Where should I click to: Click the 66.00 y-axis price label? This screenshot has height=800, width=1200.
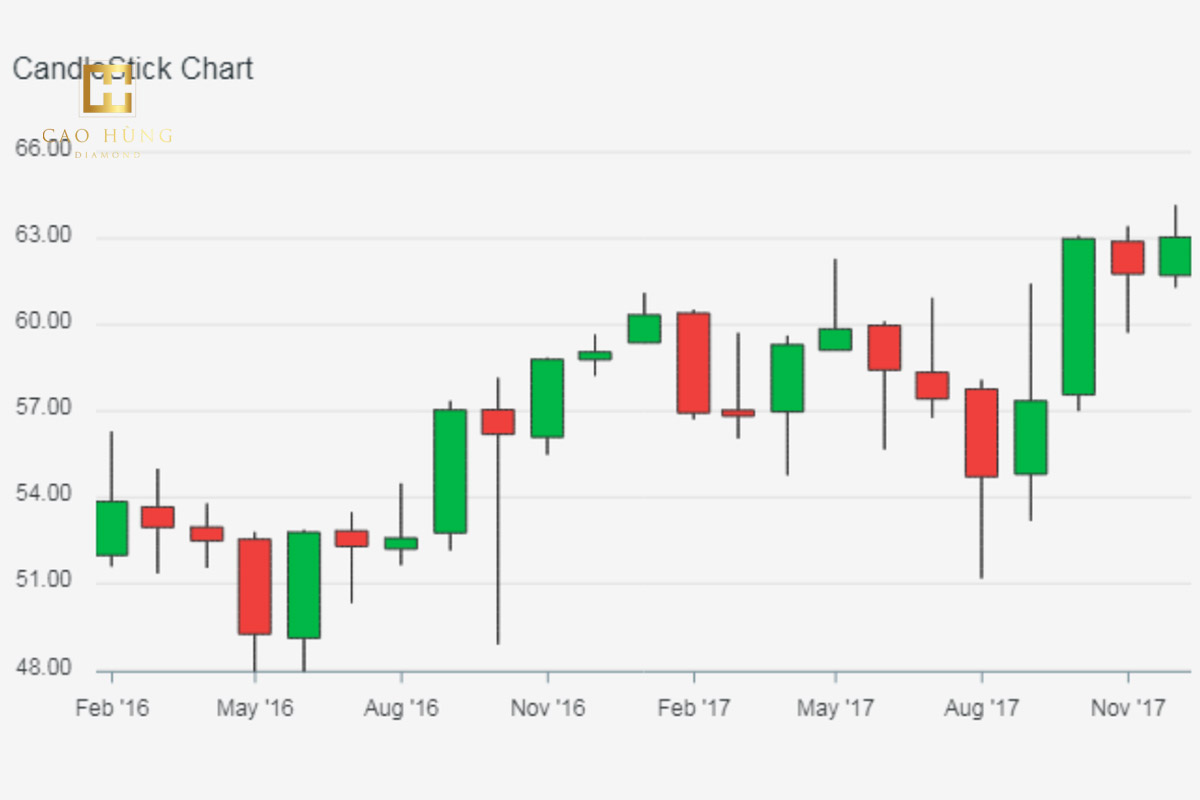pyautogui.click(x=44, y=150)
